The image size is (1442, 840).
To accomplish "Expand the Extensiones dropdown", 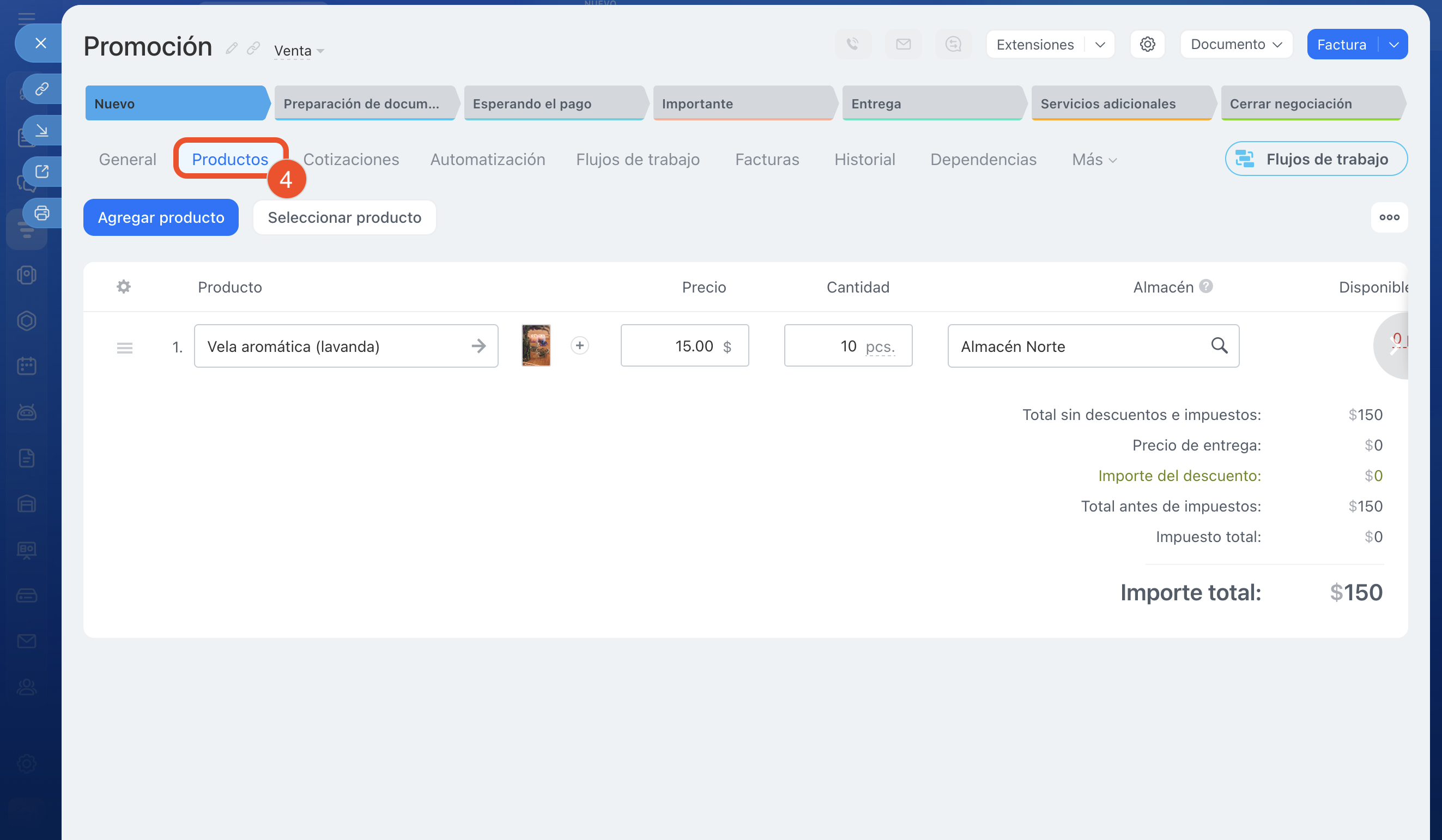I will (x=1099, y=45).
